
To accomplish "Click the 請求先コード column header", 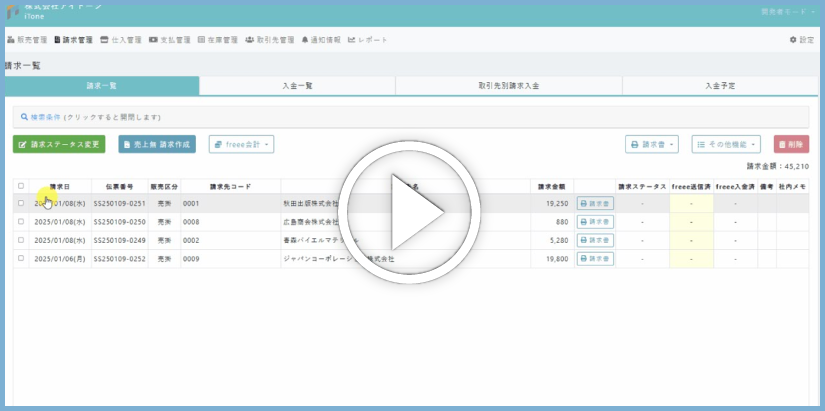I will coord(230,186).
